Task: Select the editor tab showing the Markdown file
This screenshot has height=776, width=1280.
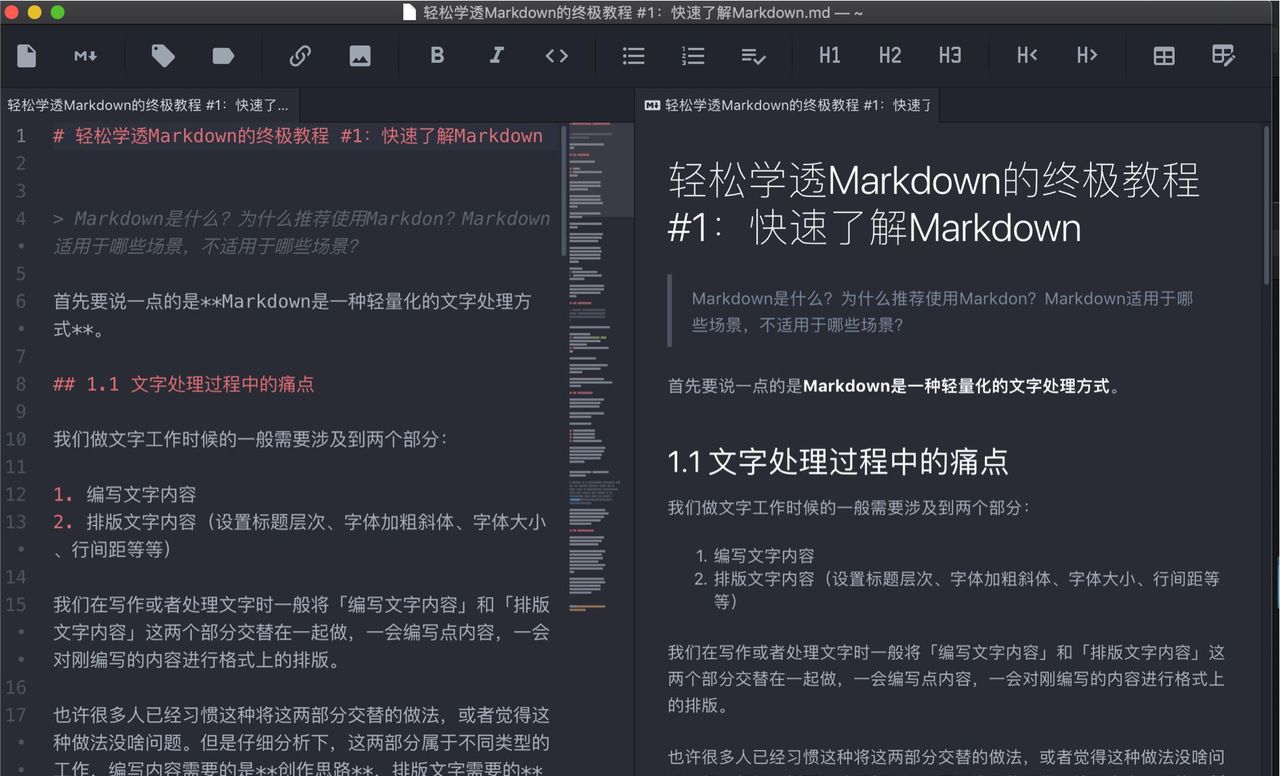Action: 145,104
